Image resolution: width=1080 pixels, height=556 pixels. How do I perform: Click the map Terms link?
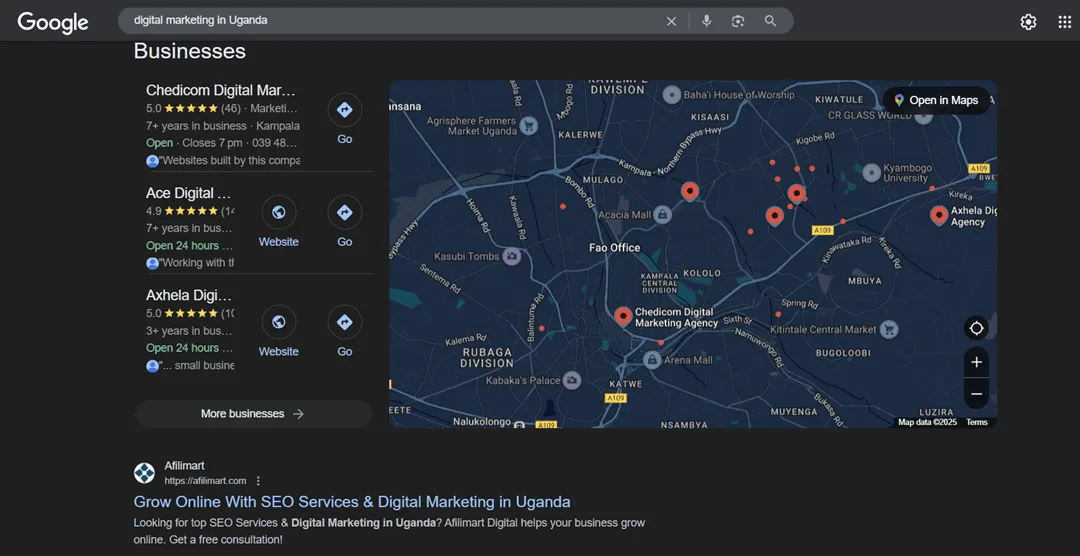pos(976,422)
